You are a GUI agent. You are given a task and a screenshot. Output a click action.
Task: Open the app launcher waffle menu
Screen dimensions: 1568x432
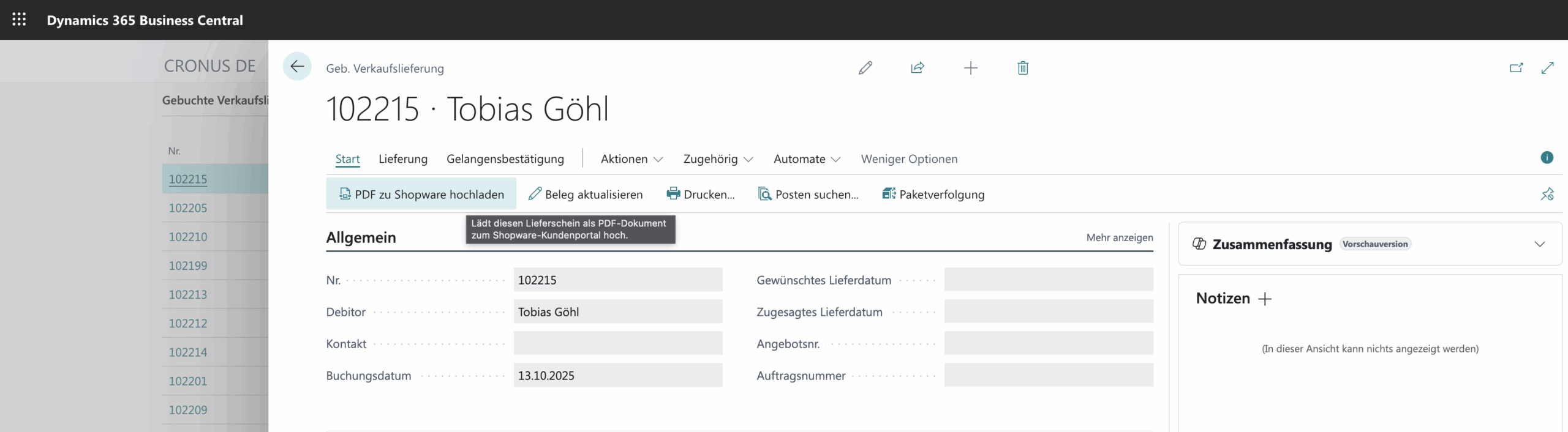[x=19, y=20]
